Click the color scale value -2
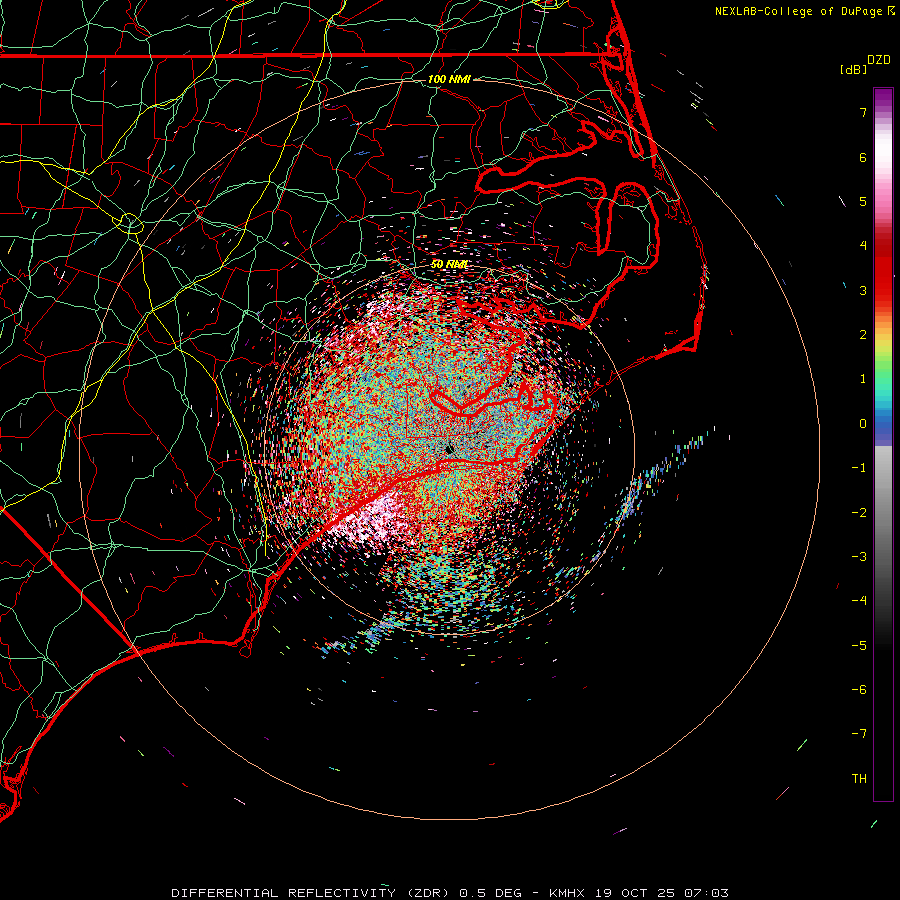The height and width of the screenshot is (900, 900). [859, 513]
